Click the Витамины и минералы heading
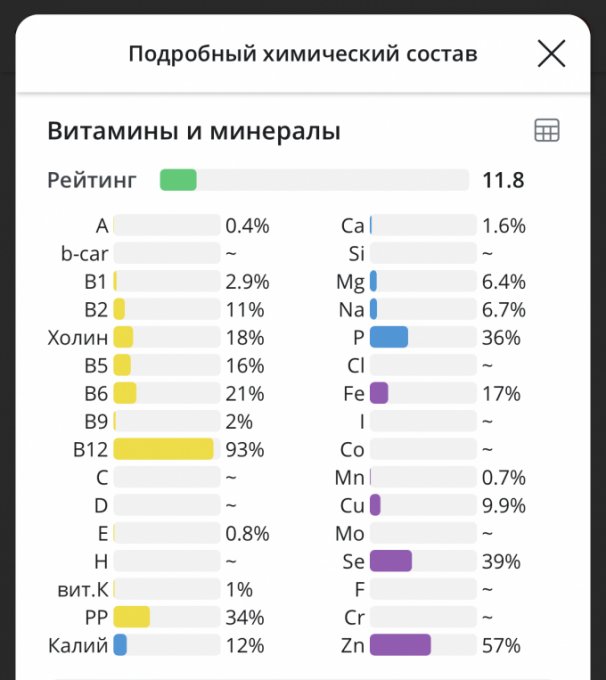 (x=194, y=131)
